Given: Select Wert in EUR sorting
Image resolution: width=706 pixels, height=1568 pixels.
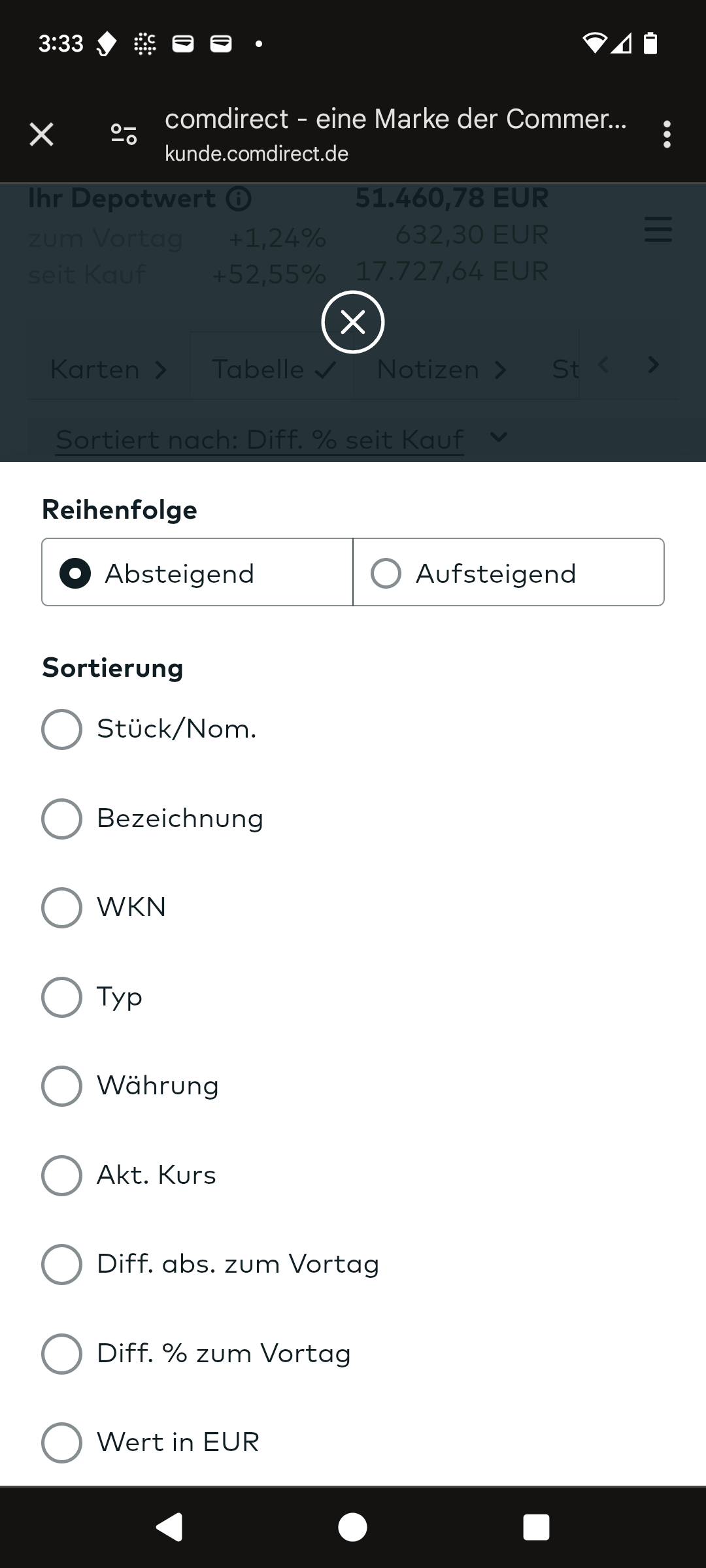Looking at the screenshot, I should tap(62, 1443).
